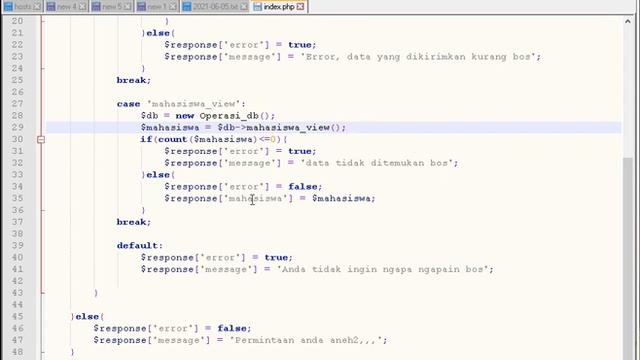The width and height of the screenshot is (640, 360).
Task: Click the save icon on new 5 tab
Action: pyautogui.click(x=96, y=7)
